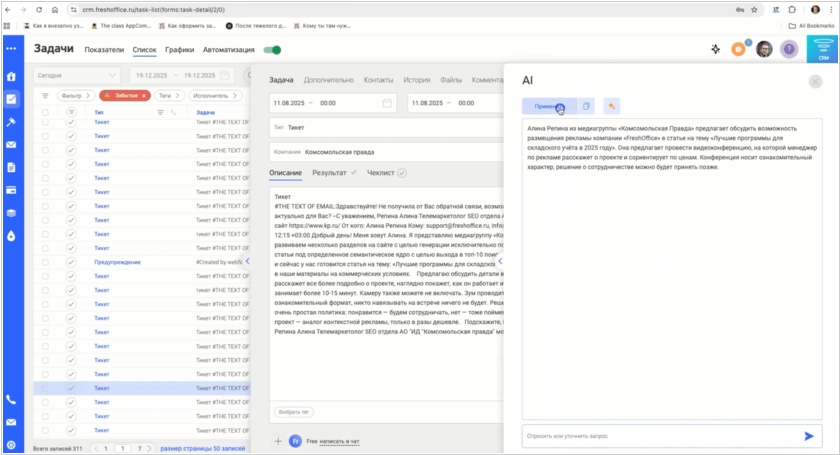
Task: Click the 'написать в чат' link
Action: coord(339,440)
